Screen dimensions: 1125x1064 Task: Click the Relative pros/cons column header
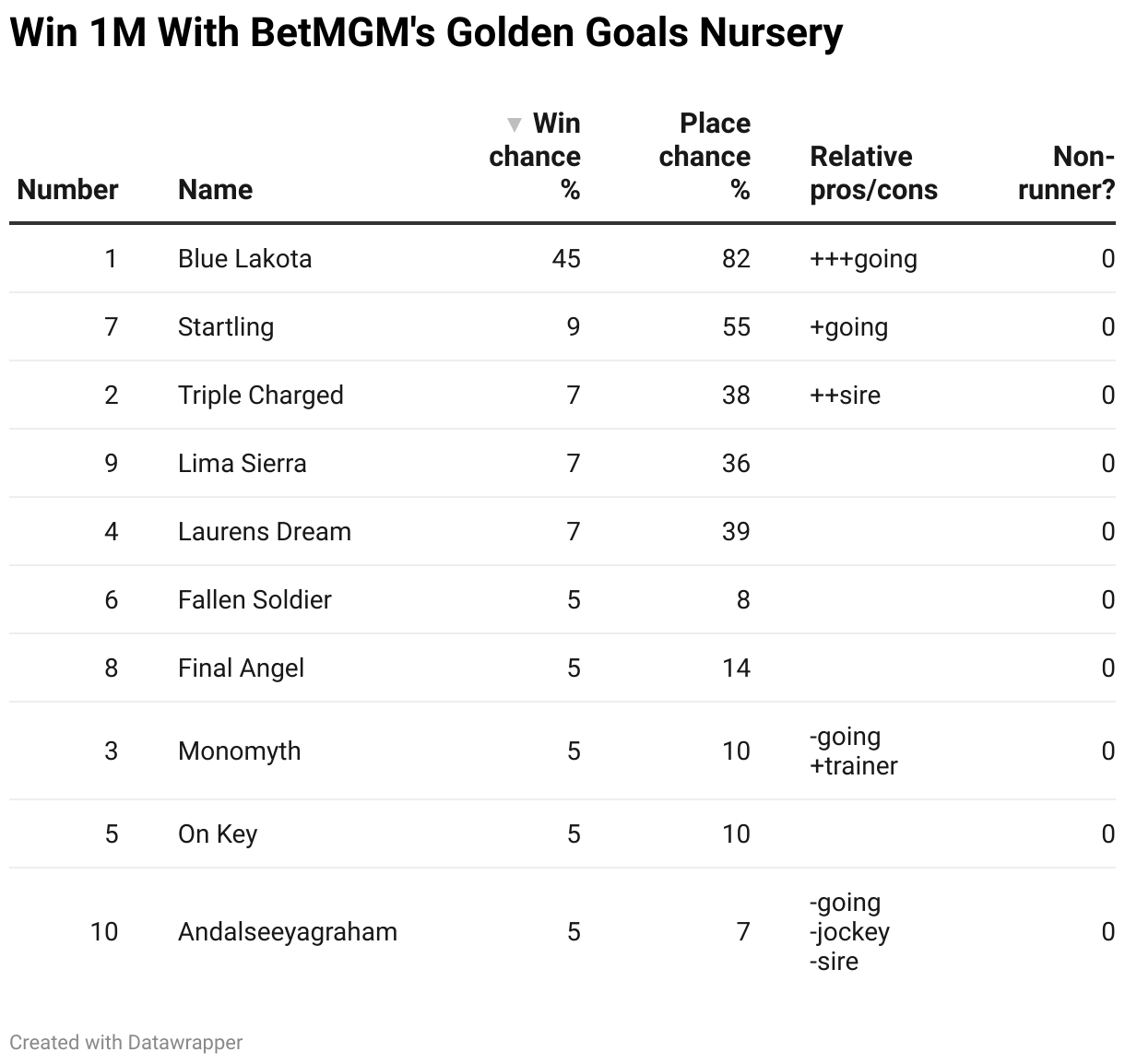pos(873,173)
